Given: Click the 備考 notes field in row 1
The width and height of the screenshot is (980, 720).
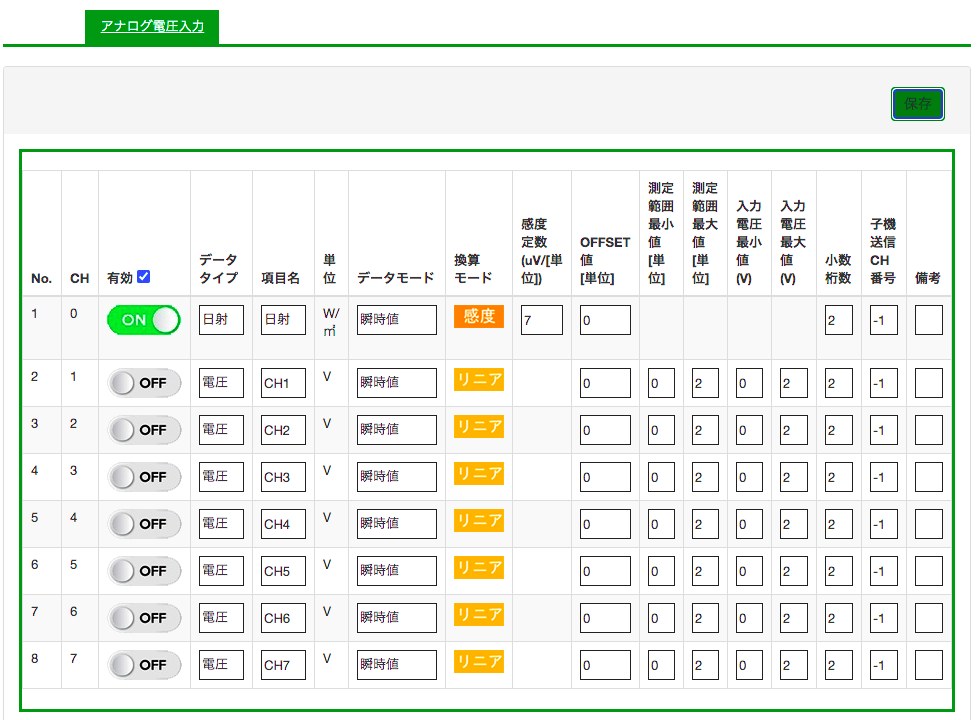Looking at the screenshot, I should [928, 320].
